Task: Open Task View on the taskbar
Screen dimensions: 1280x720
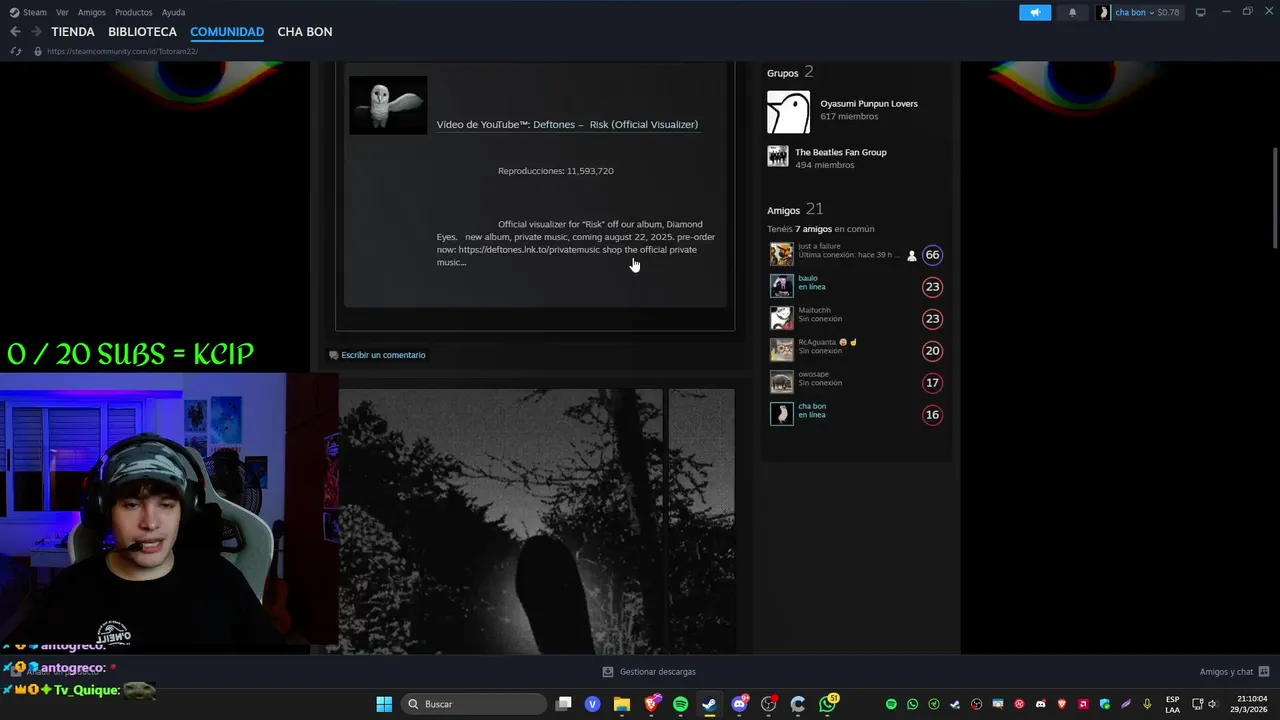Action: pos(564,704)
